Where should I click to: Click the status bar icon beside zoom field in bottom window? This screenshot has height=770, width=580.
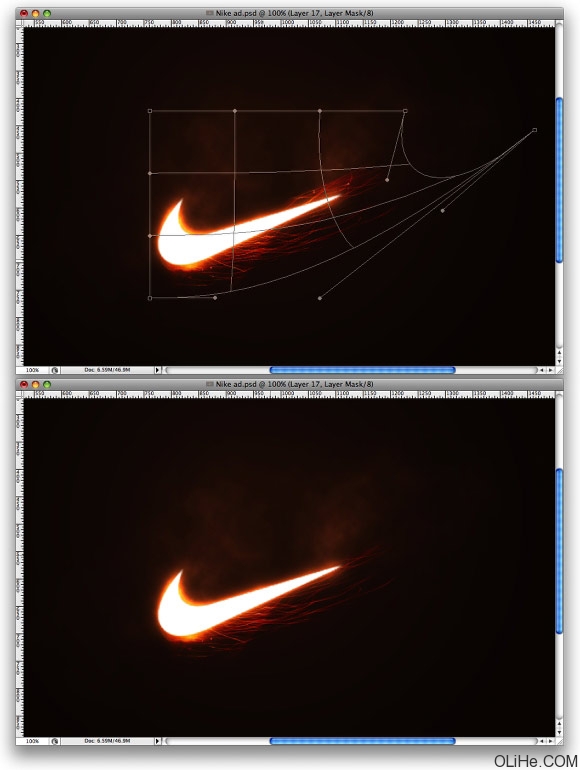click(55, 741)
